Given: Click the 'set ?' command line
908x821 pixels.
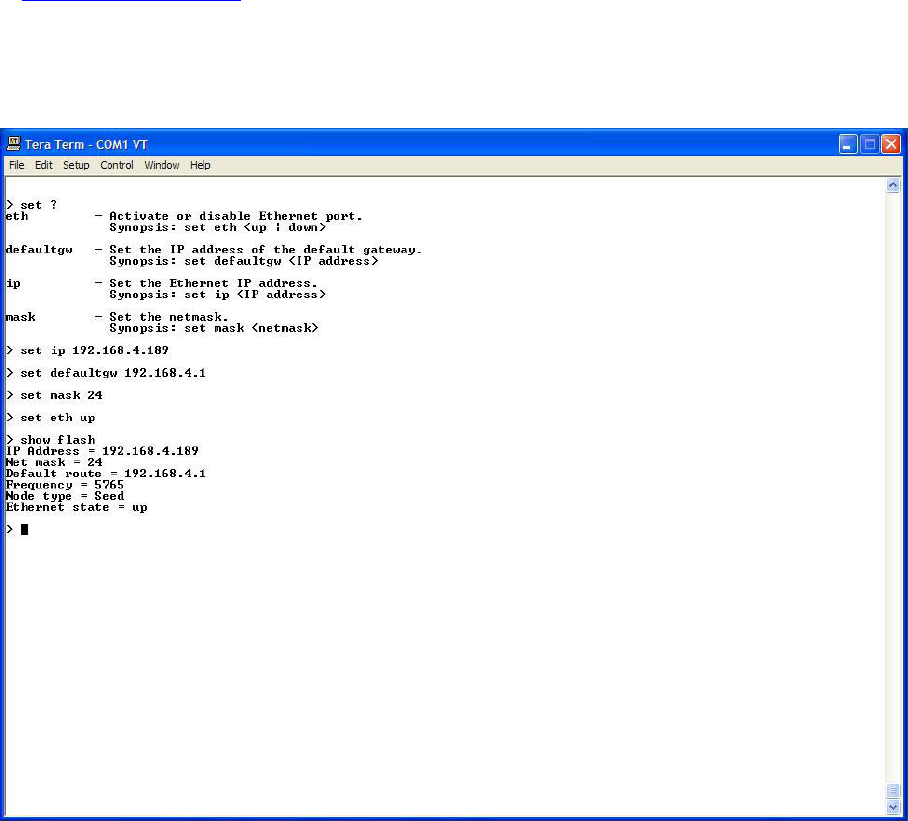Looking at the screenshot, I should [31, 205].
